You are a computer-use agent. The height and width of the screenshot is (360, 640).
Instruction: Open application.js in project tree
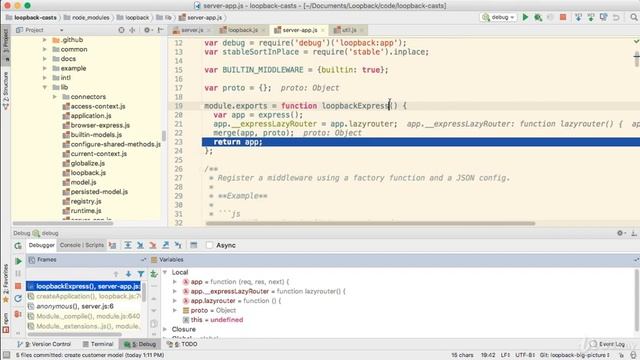(91, 116)
